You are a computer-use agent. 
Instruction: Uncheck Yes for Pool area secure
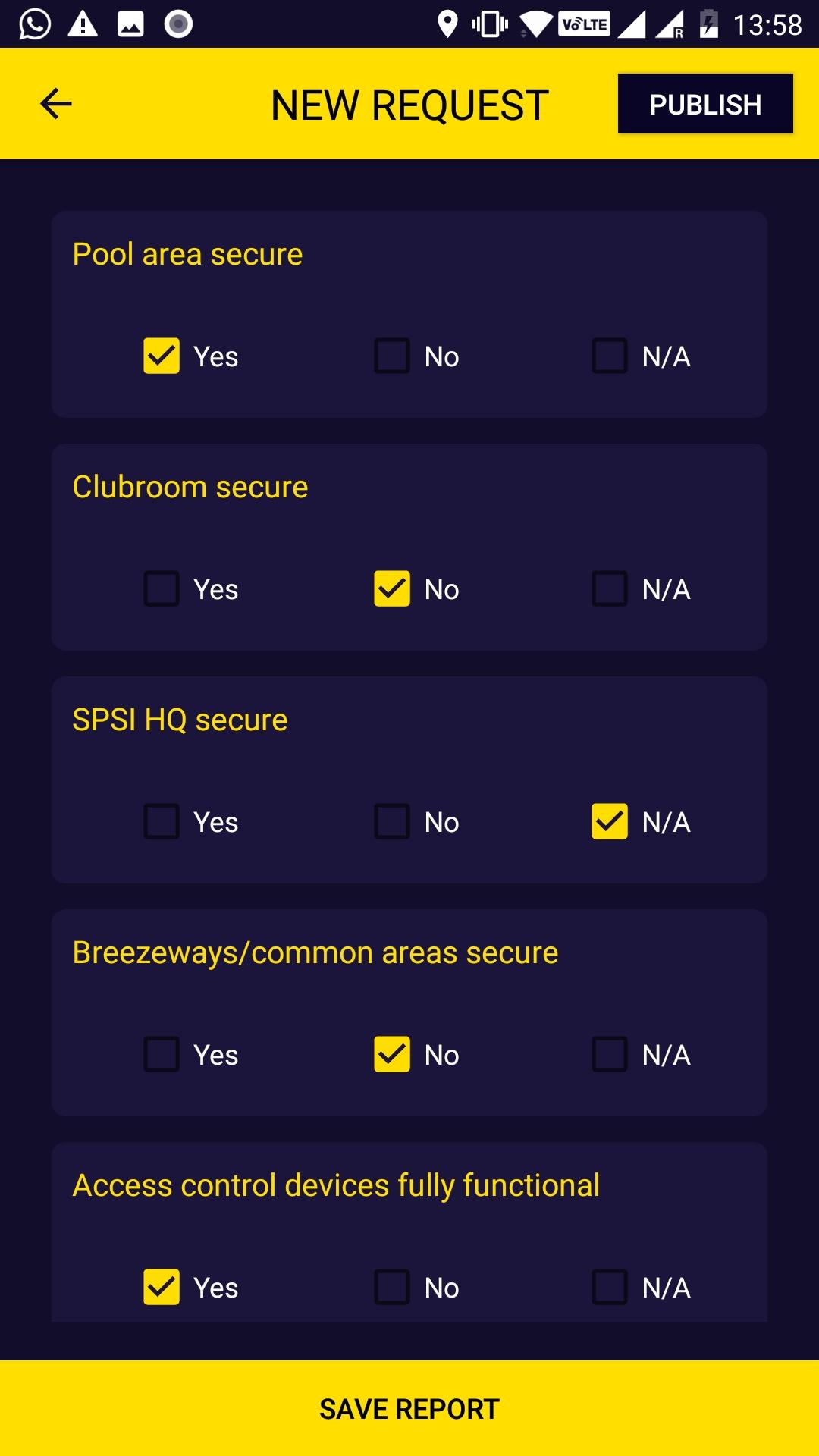click(162, 356)
